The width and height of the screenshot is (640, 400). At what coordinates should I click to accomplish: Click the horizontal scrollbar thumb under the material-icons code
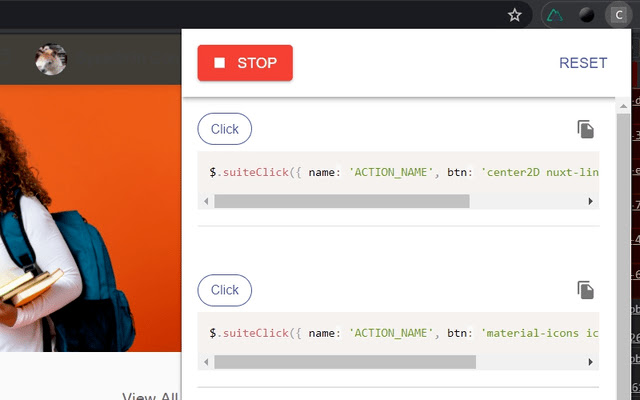point(345,362)
